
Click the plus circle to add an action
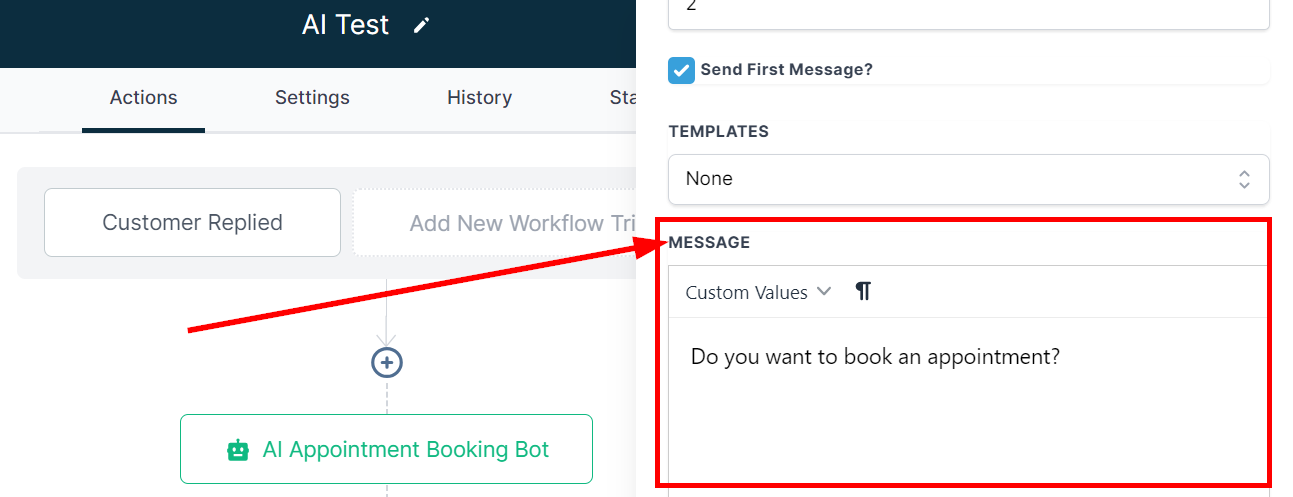click(387, 361)
